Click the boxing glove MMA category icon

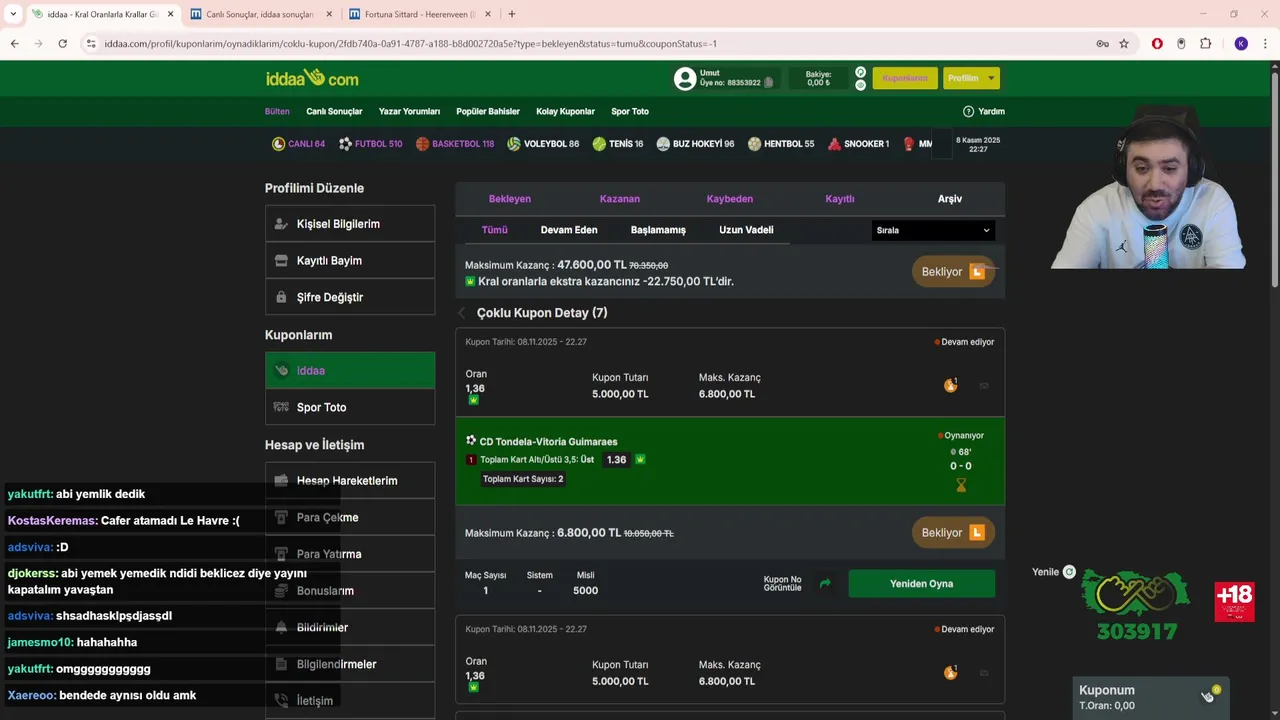(909, 144)
